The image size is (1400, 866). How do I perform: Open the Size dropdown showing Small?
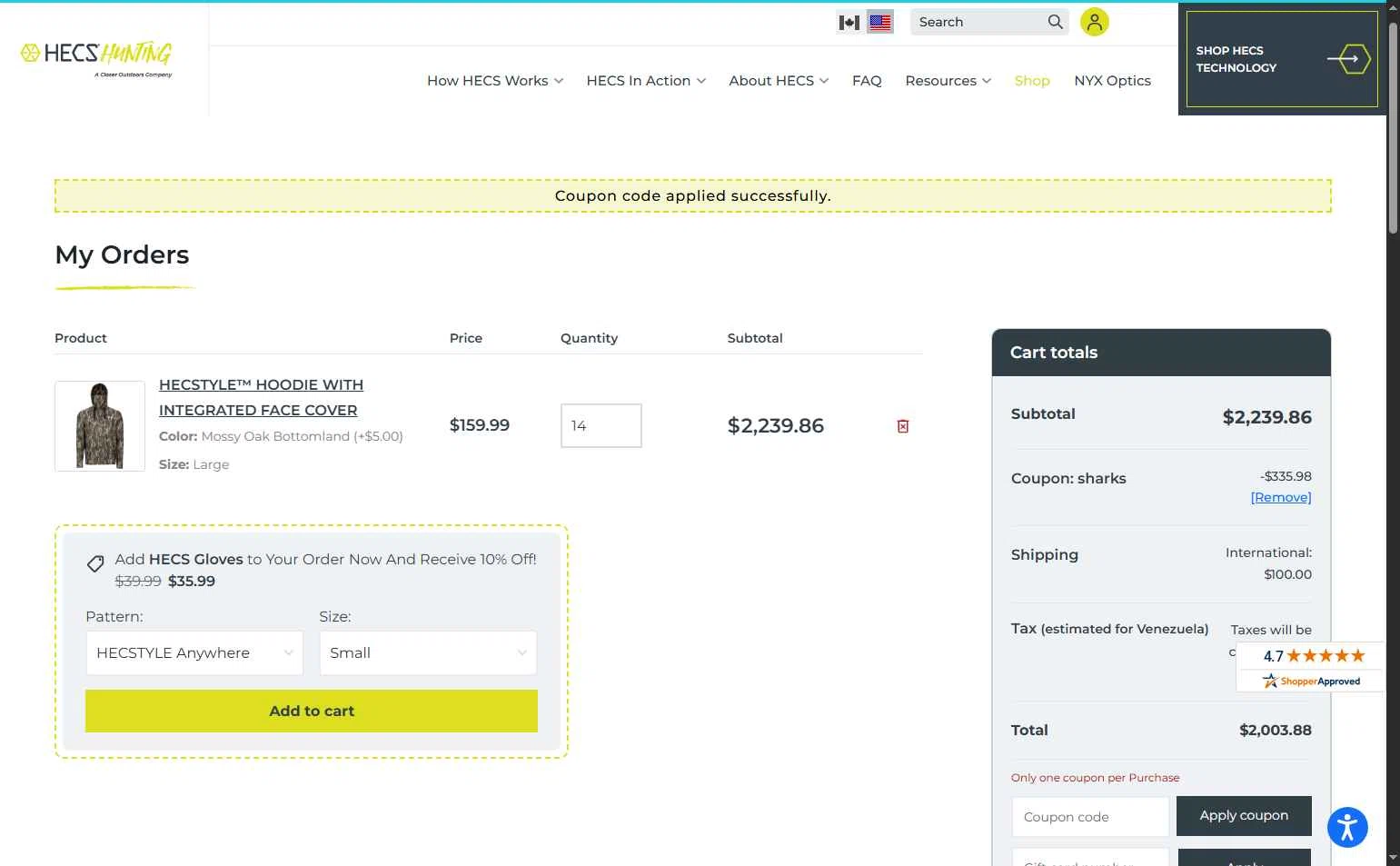click(428, 653)
